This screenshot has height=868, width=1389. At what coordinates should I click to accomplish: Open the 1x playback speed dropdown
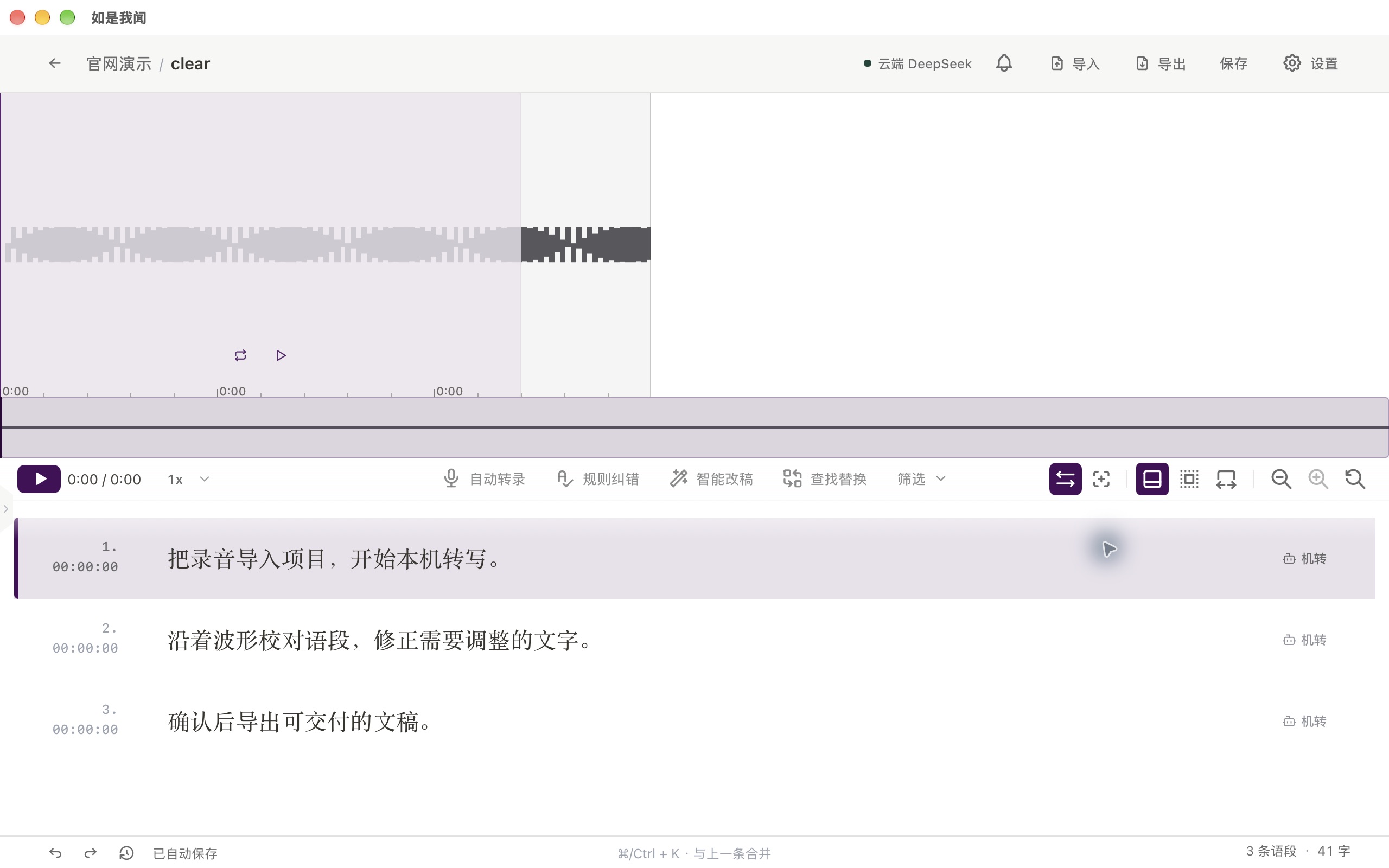188,480
